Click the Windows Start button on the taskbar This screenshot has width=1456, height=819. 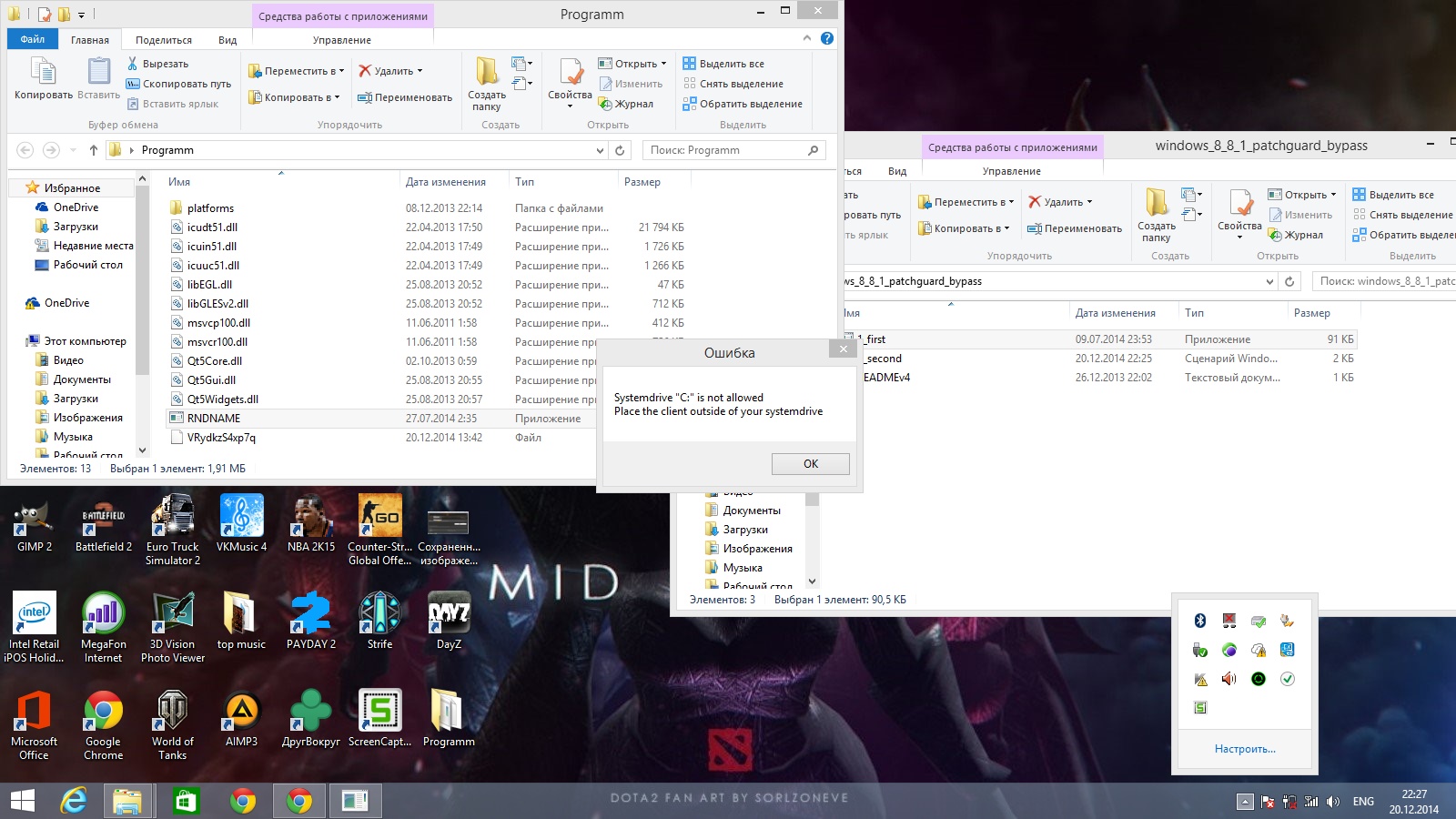click(23, 801)
